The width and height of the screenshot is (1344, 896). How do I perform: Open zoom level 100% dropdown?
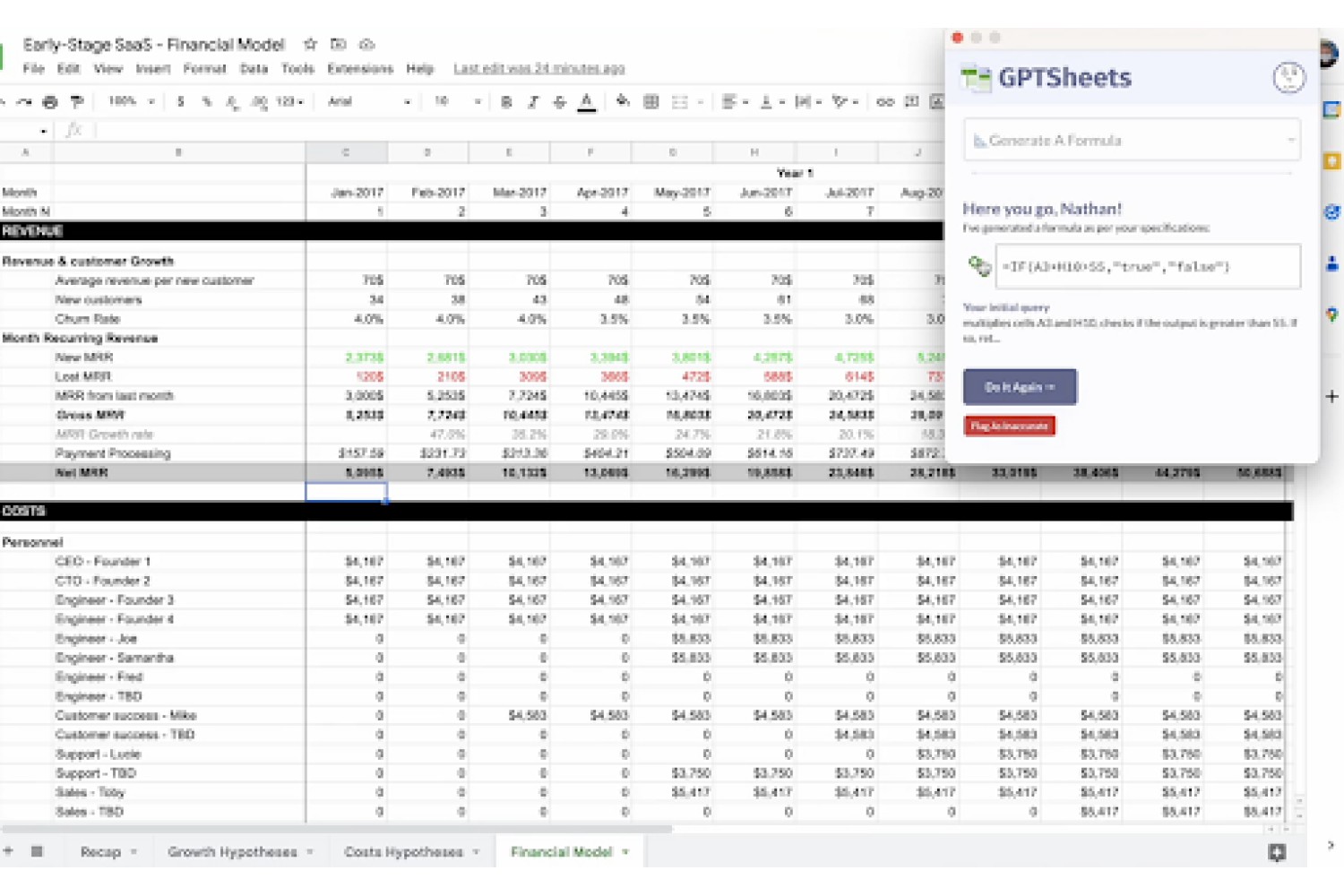[131, 101]
